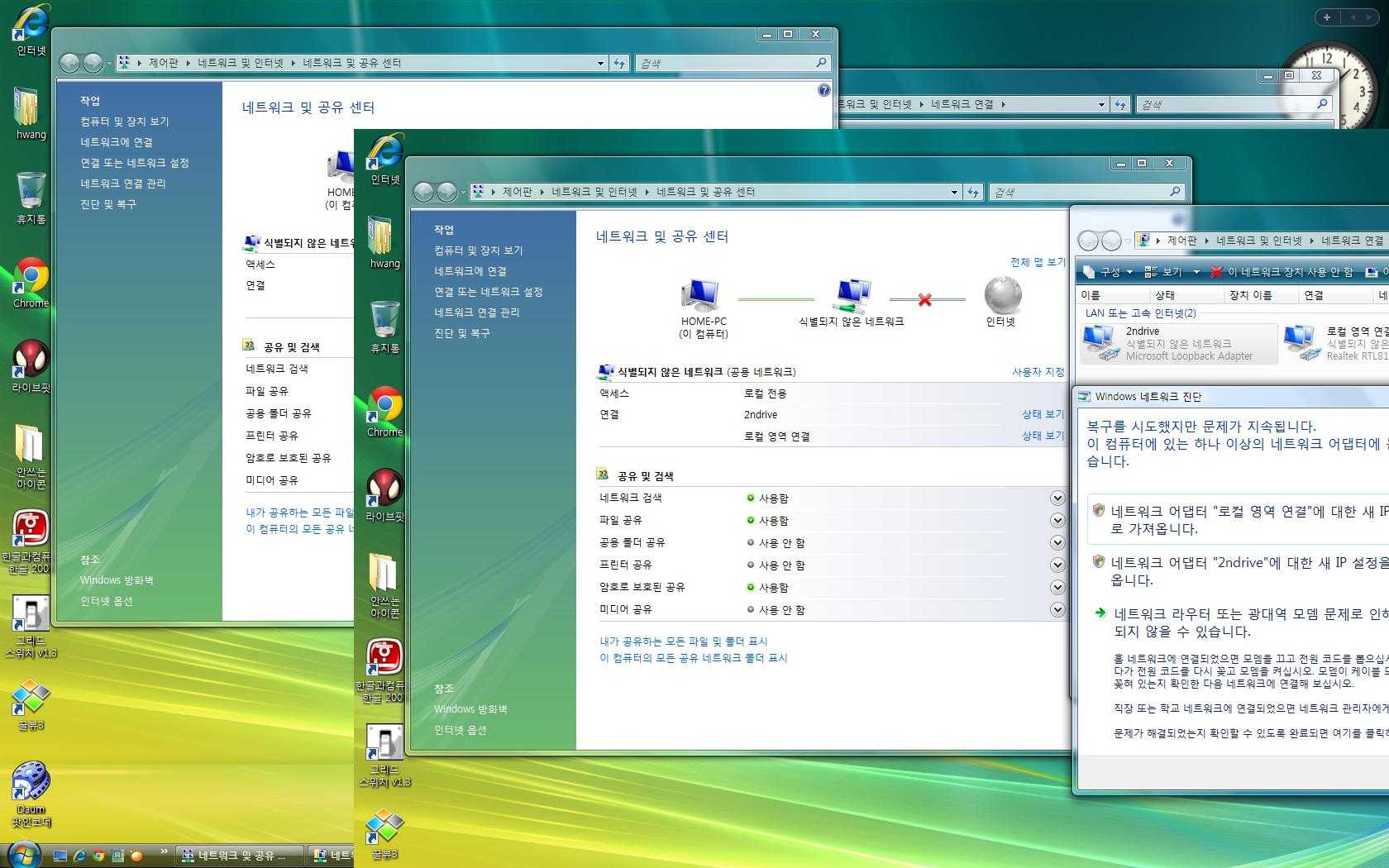Launch Chrome from the quick launch bar
The height and width of the screenshot is (868, 1389).
[99, 856]
